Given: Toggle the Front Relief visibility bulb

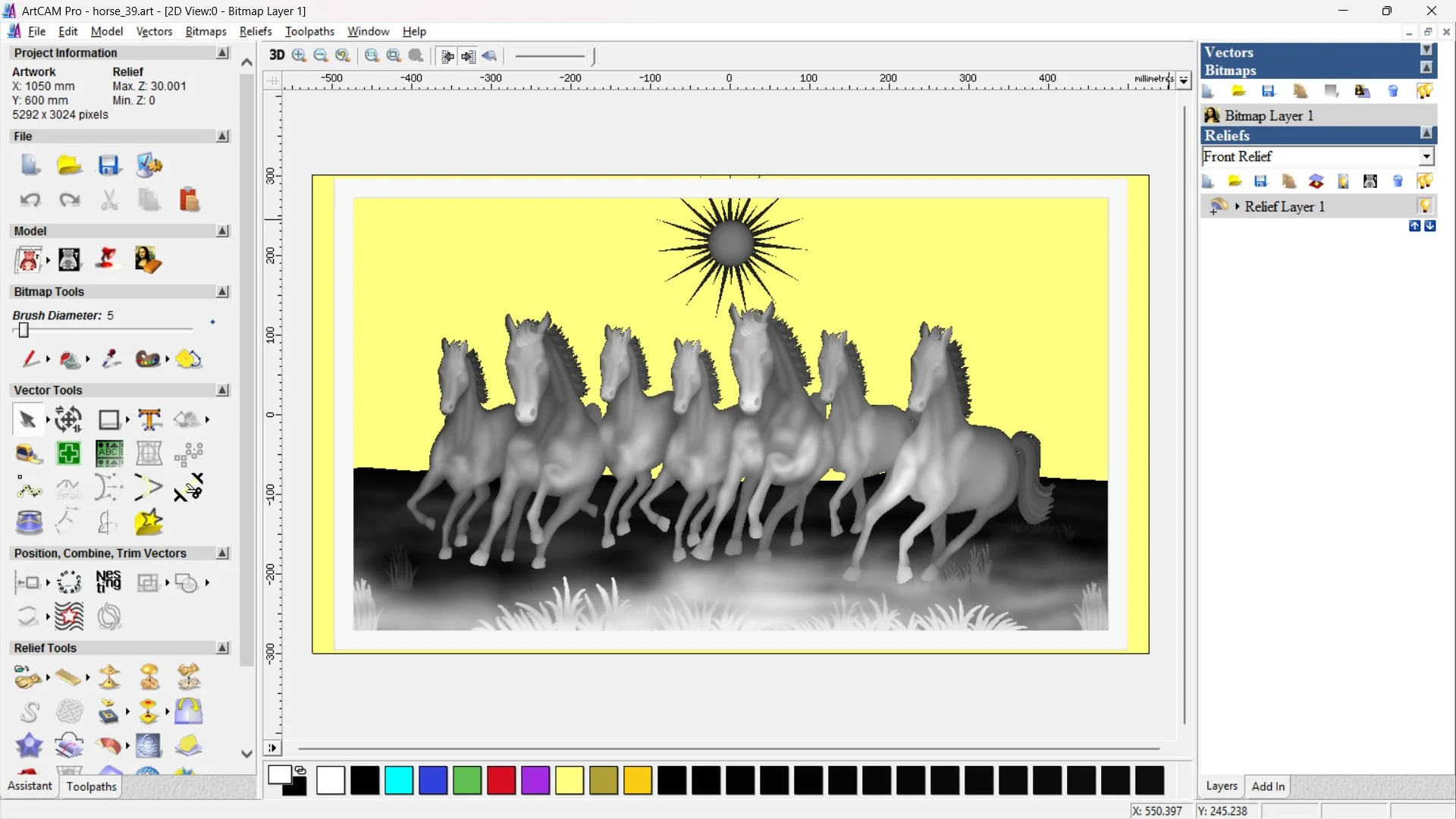Looking at the screenshot, I should pyautogui.click(x=1343, y=181).
